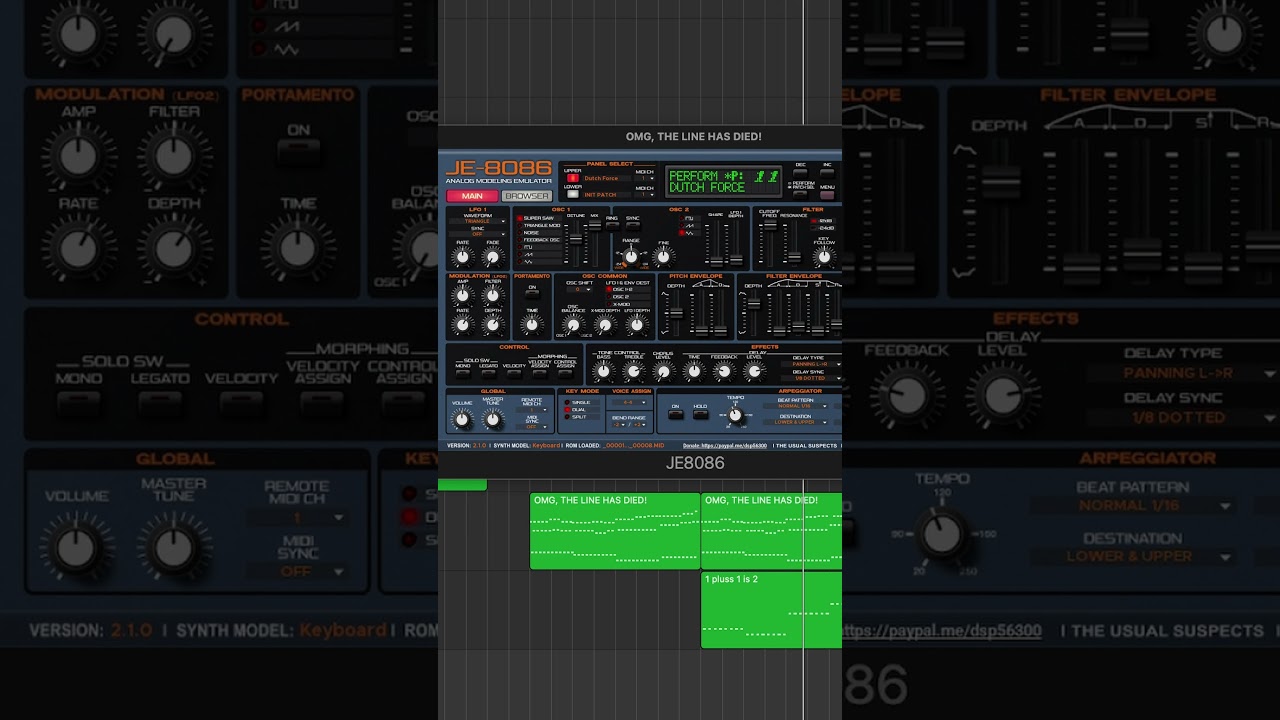Toggle the oscillator Sync switch

tap(632, 225)
